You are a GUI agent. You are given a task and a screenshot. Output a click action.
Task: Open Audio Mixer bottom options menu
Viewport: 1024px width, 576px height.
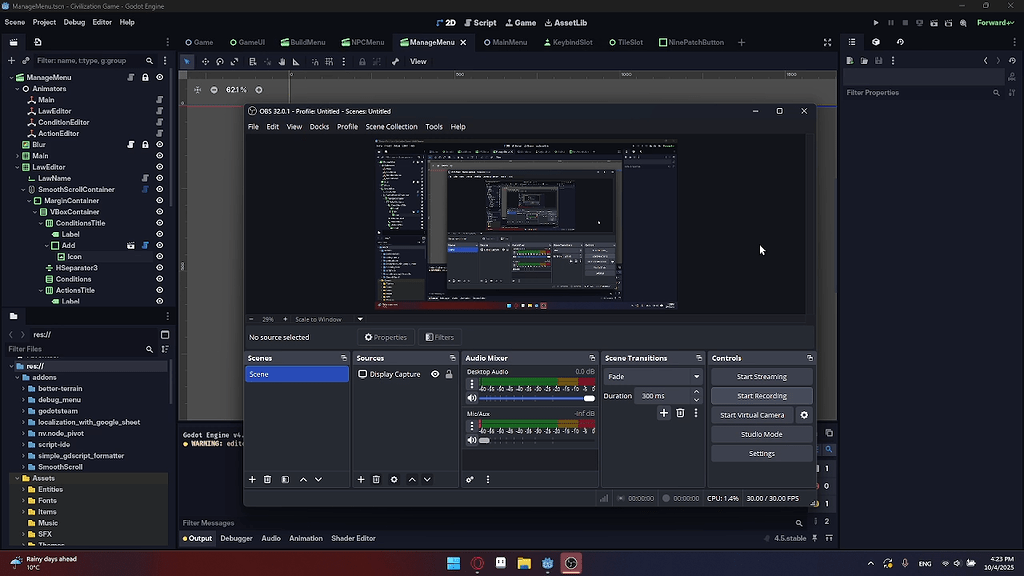click(x=488, y=479)
